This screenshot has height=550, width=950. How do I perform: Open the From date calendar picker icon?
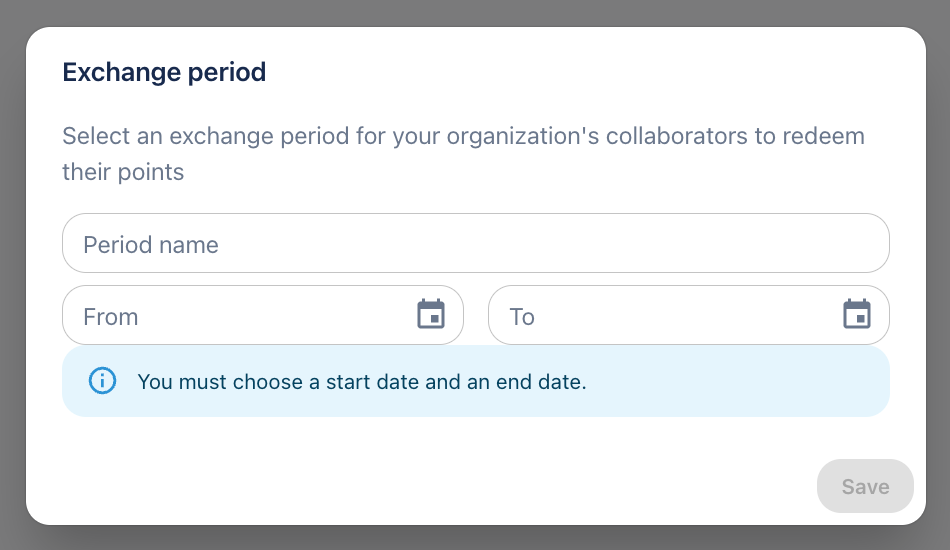tap(431, 315)
